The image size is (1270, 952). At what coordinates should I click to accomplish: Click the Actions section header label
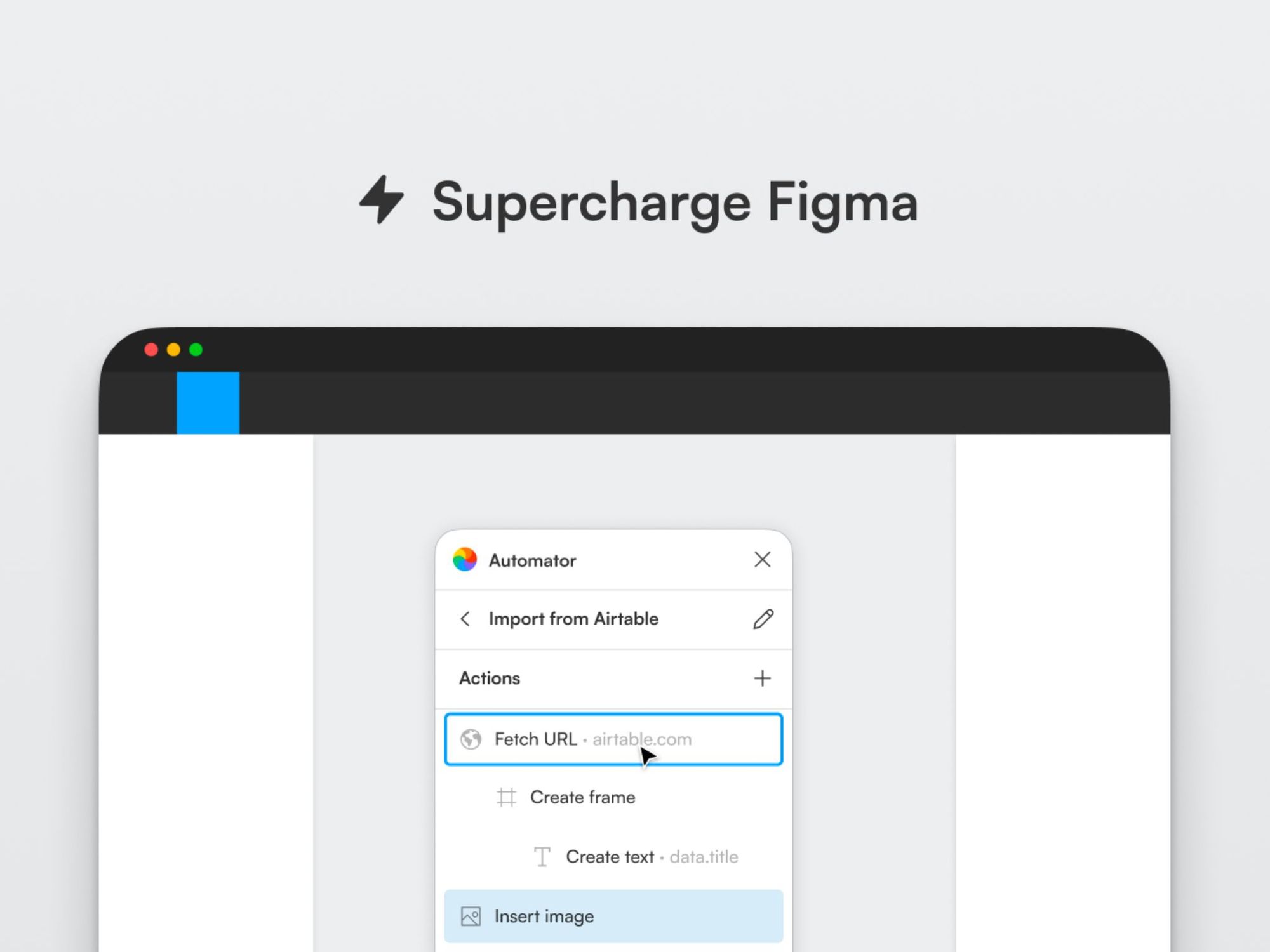pos(490,678)
